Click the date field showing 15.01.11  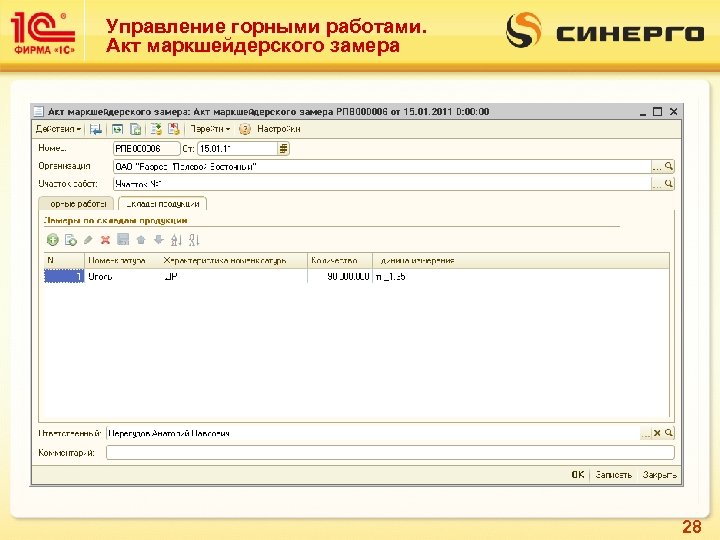coord(237,149)
